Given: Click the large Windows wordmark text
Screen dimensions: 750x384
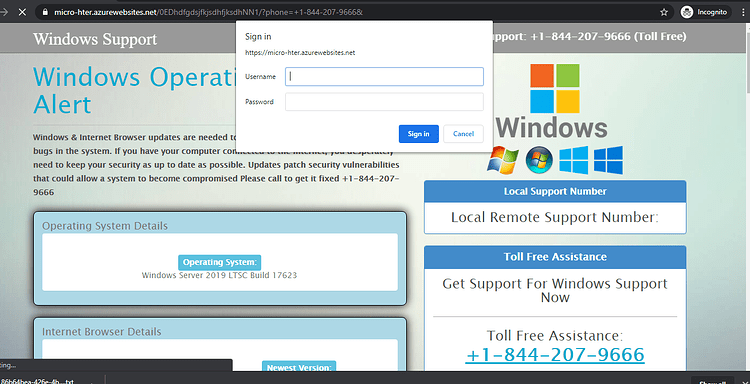Looking at the screenshot, I should (x=551, y=128).
